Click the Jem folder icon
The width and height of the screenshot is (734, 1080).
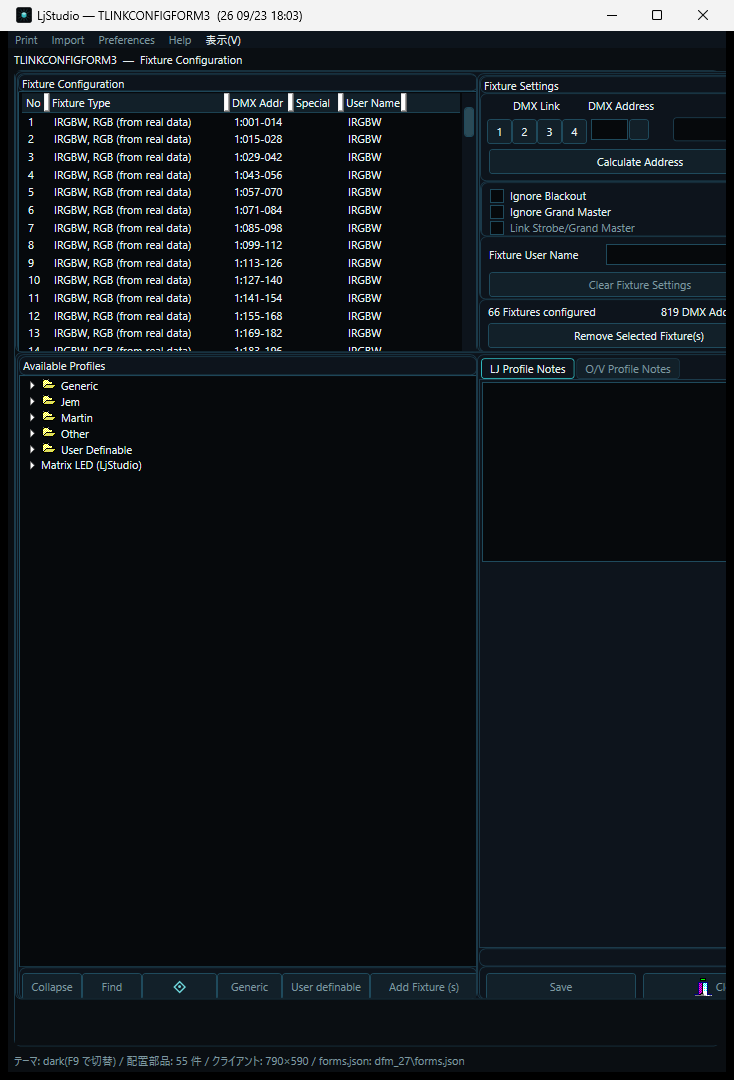[x=49, y=401]
